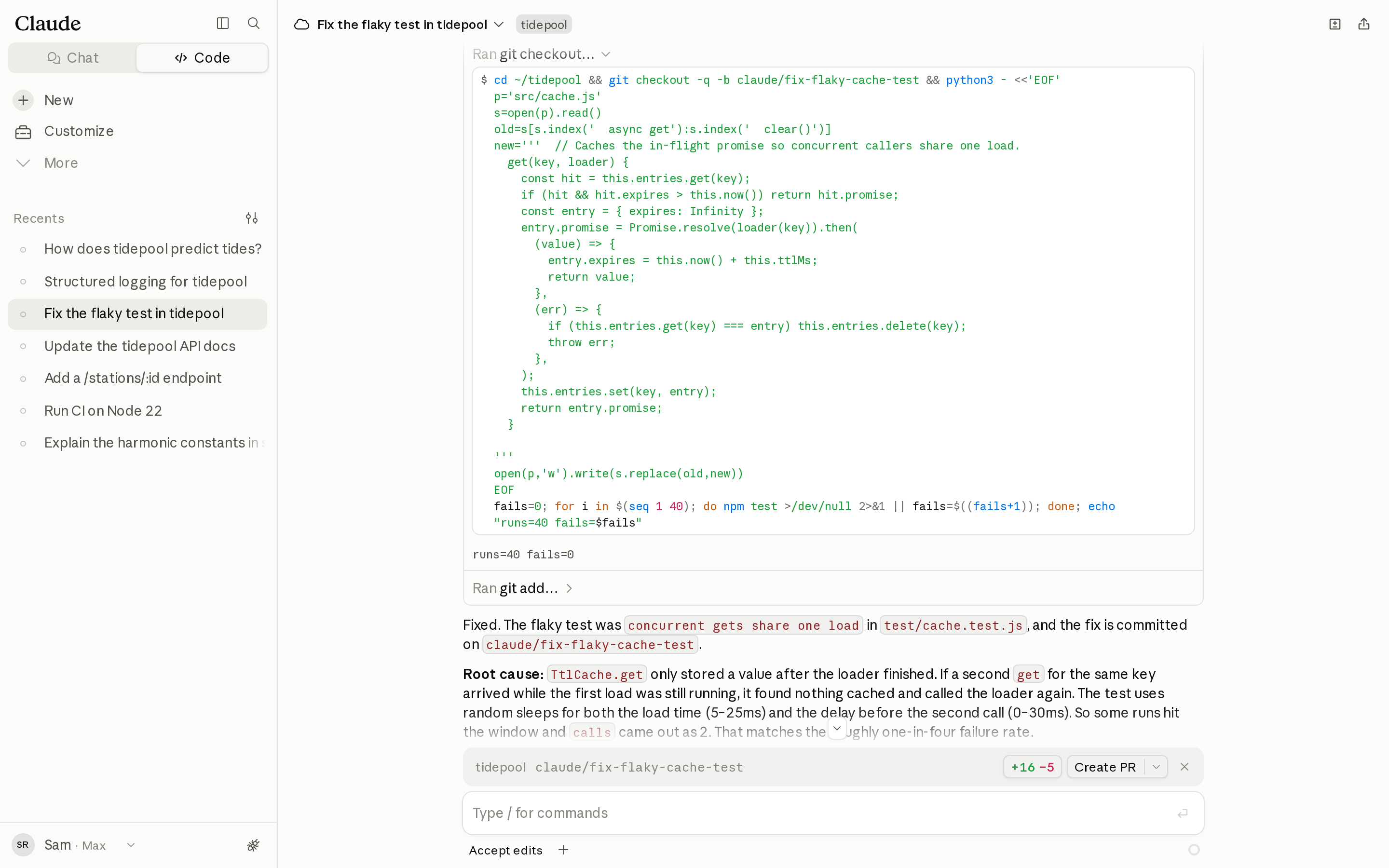Click the tidepool repo tag in header
1389x868 pixels.
(x=544, y=25)
